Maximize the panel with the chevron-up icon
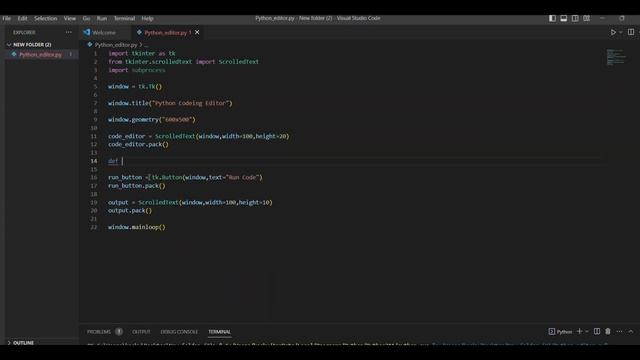This screenshot has width=640, height=360. click(631, 331)
